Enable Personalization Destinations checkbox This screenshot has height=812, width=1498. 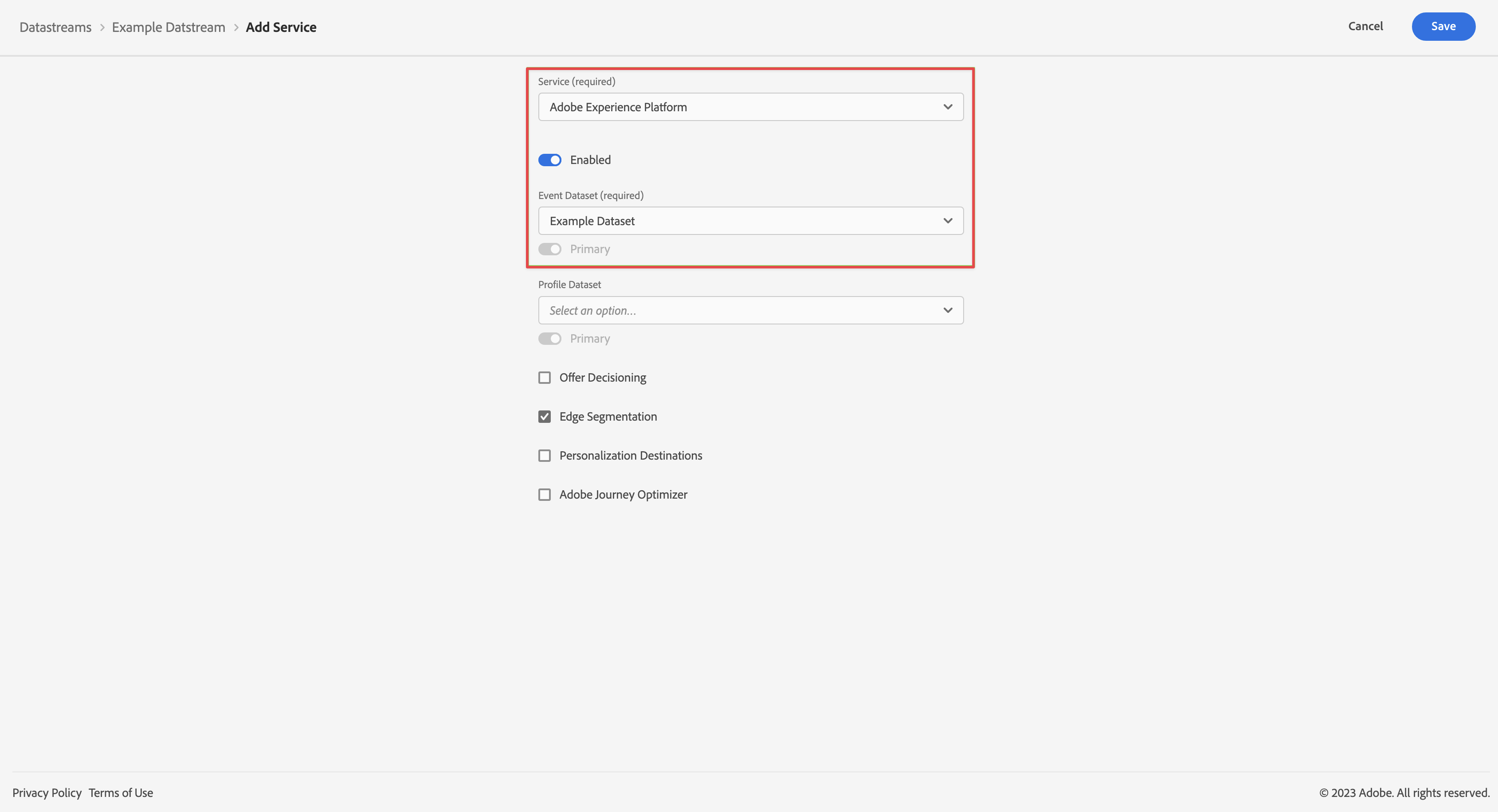544,456
